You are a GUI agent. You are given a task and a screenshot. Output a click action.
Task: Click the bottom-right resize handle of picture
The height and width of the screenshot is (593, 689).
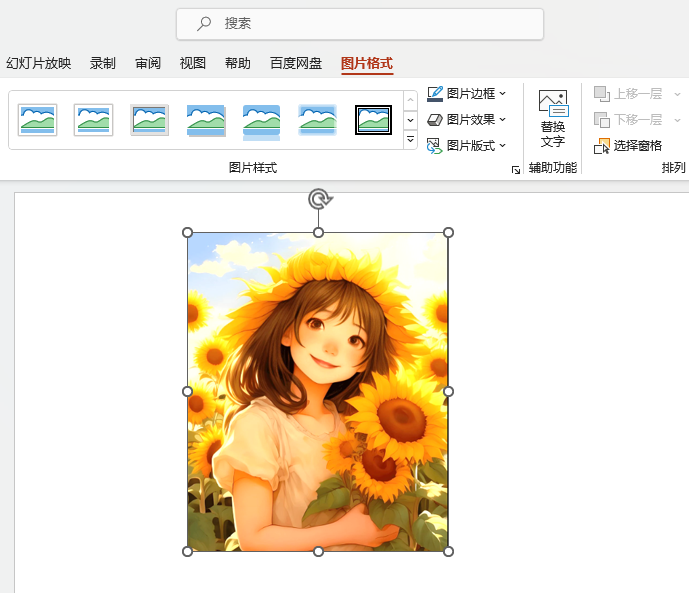tap(448, 551)
